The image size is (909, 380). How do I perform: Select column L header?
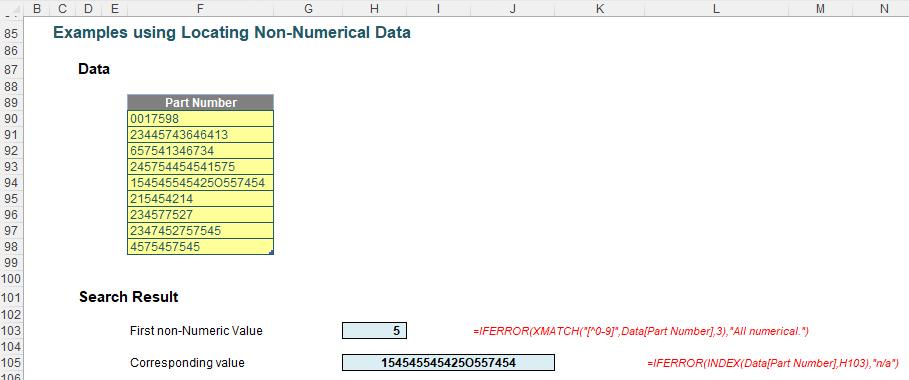(x=716, y=8)
